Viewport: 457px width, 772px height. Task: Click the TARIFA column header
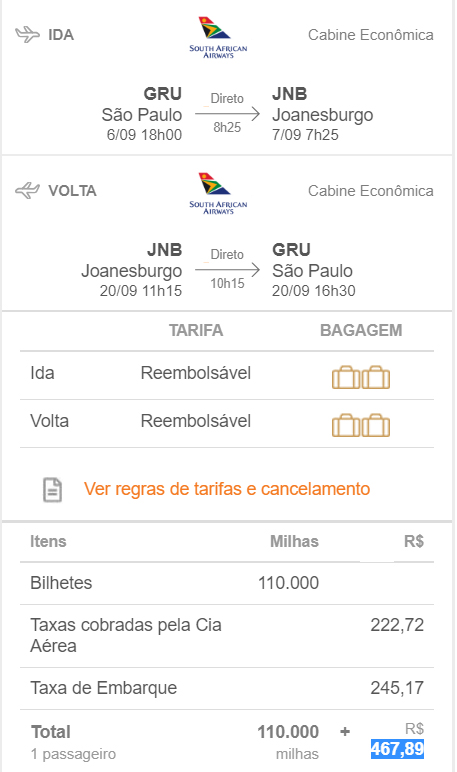click(x=196, y=330)
